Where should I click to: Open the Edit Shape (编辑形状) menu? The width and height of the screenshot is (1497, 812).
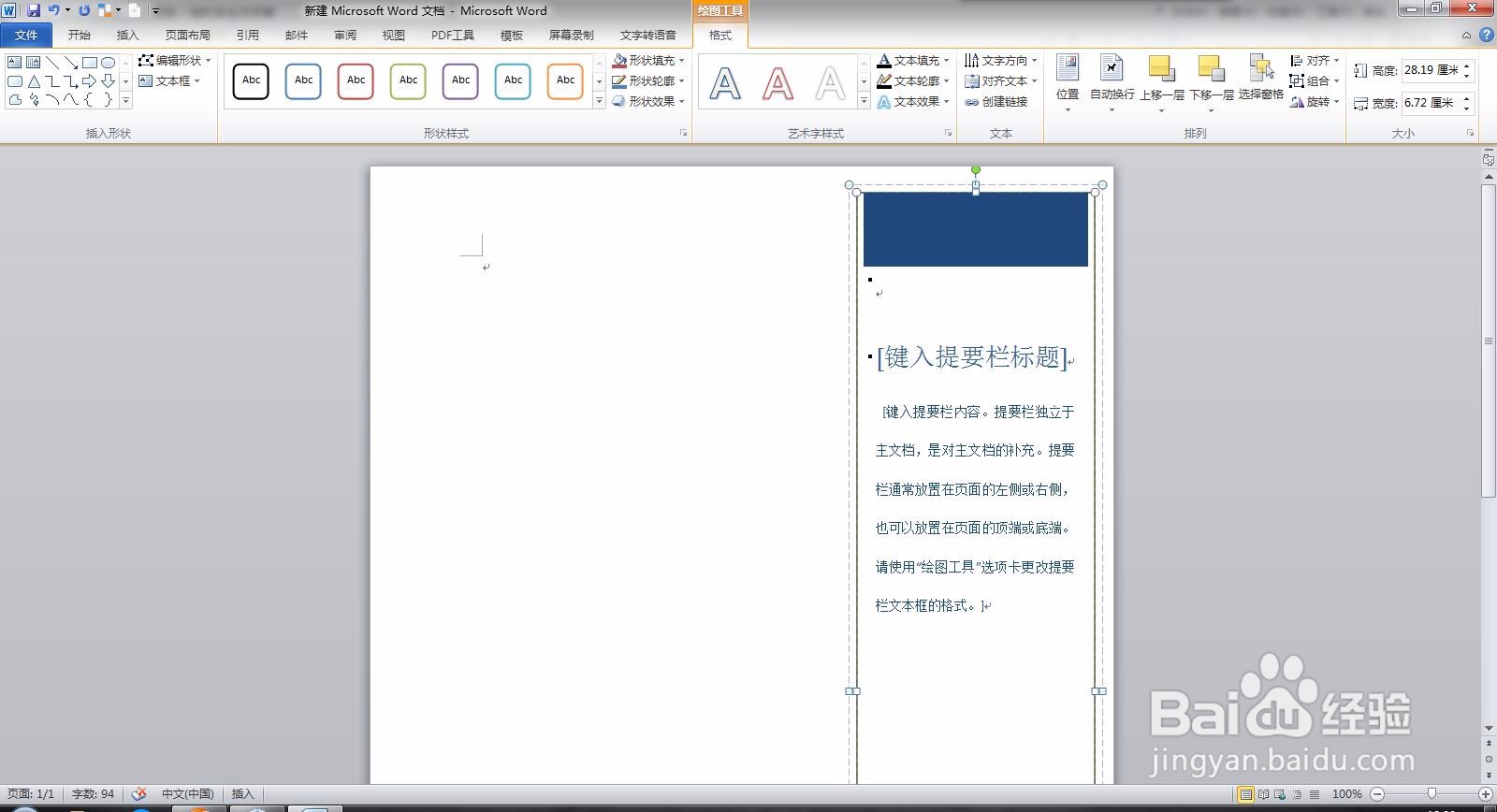(175, 60)
